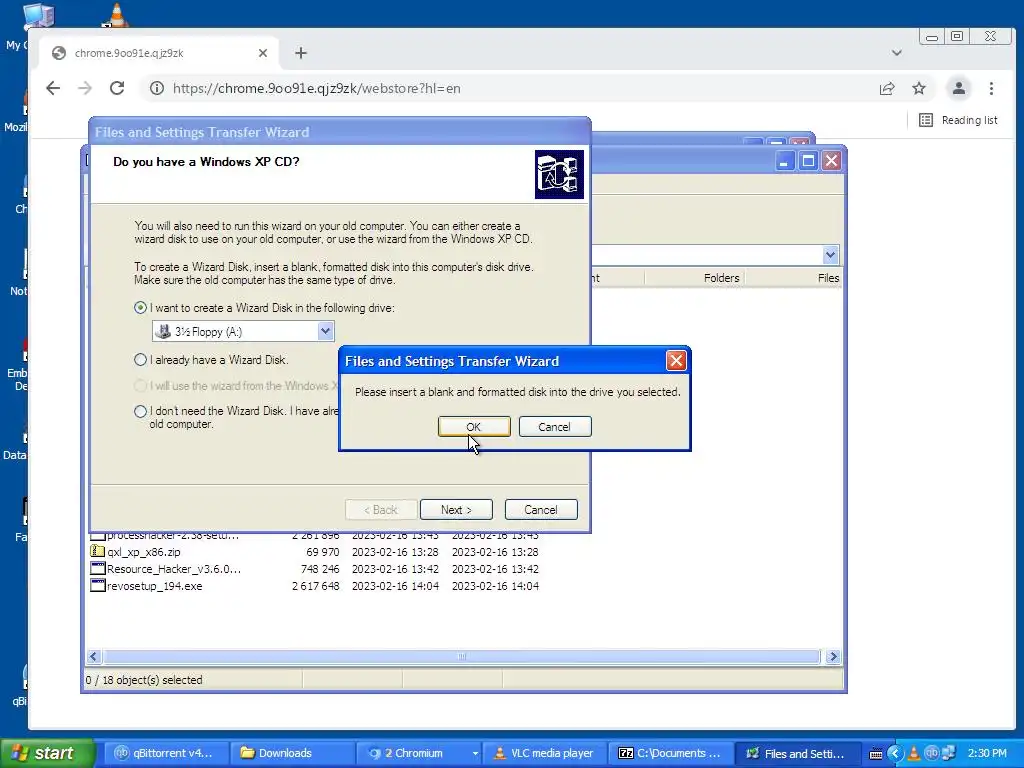This screenshot has height=768, width=1024.
Task: Select 'I already have a Wizard Disk'
Action: (140, 360)
